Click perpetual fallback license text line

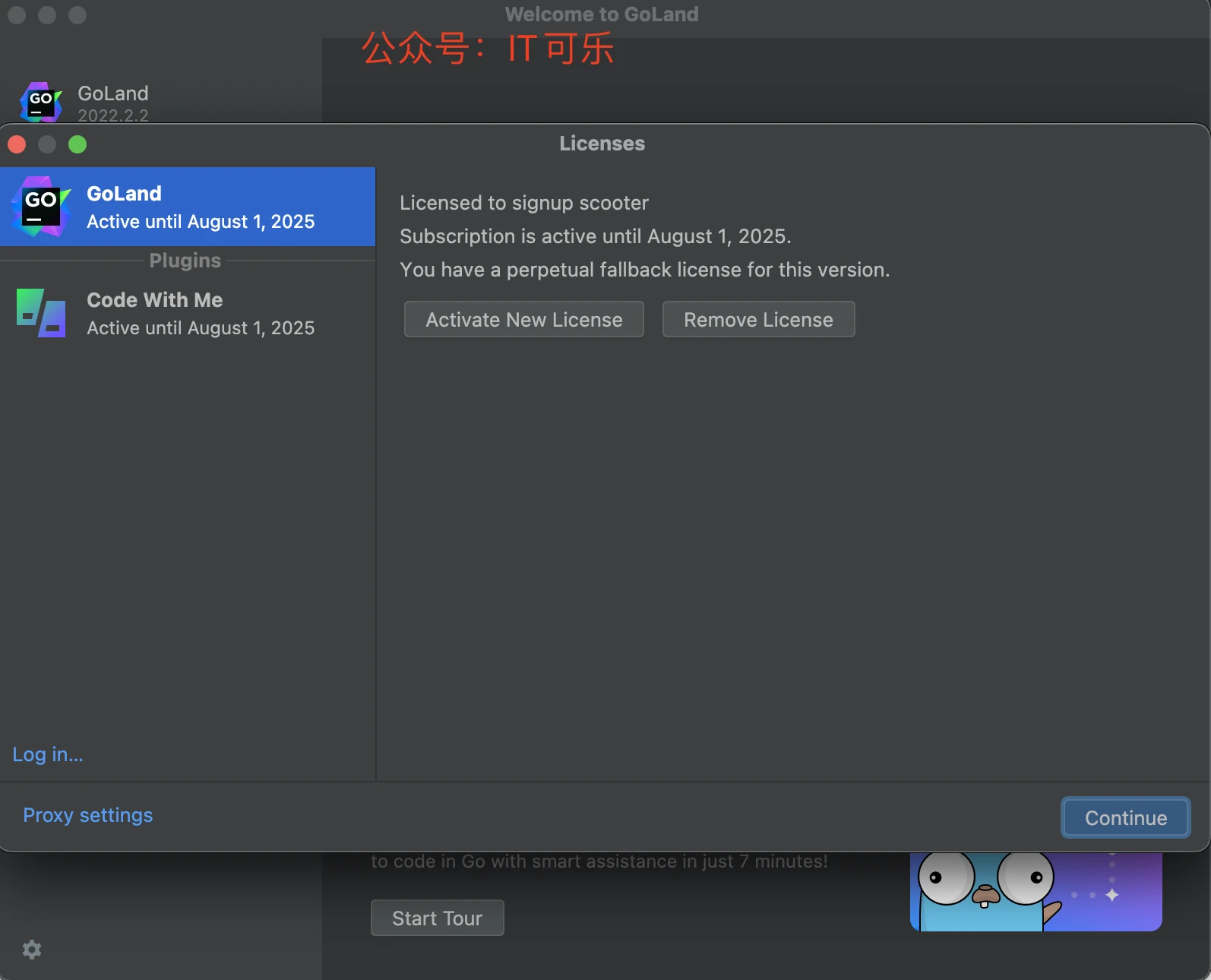pos(645,270)
